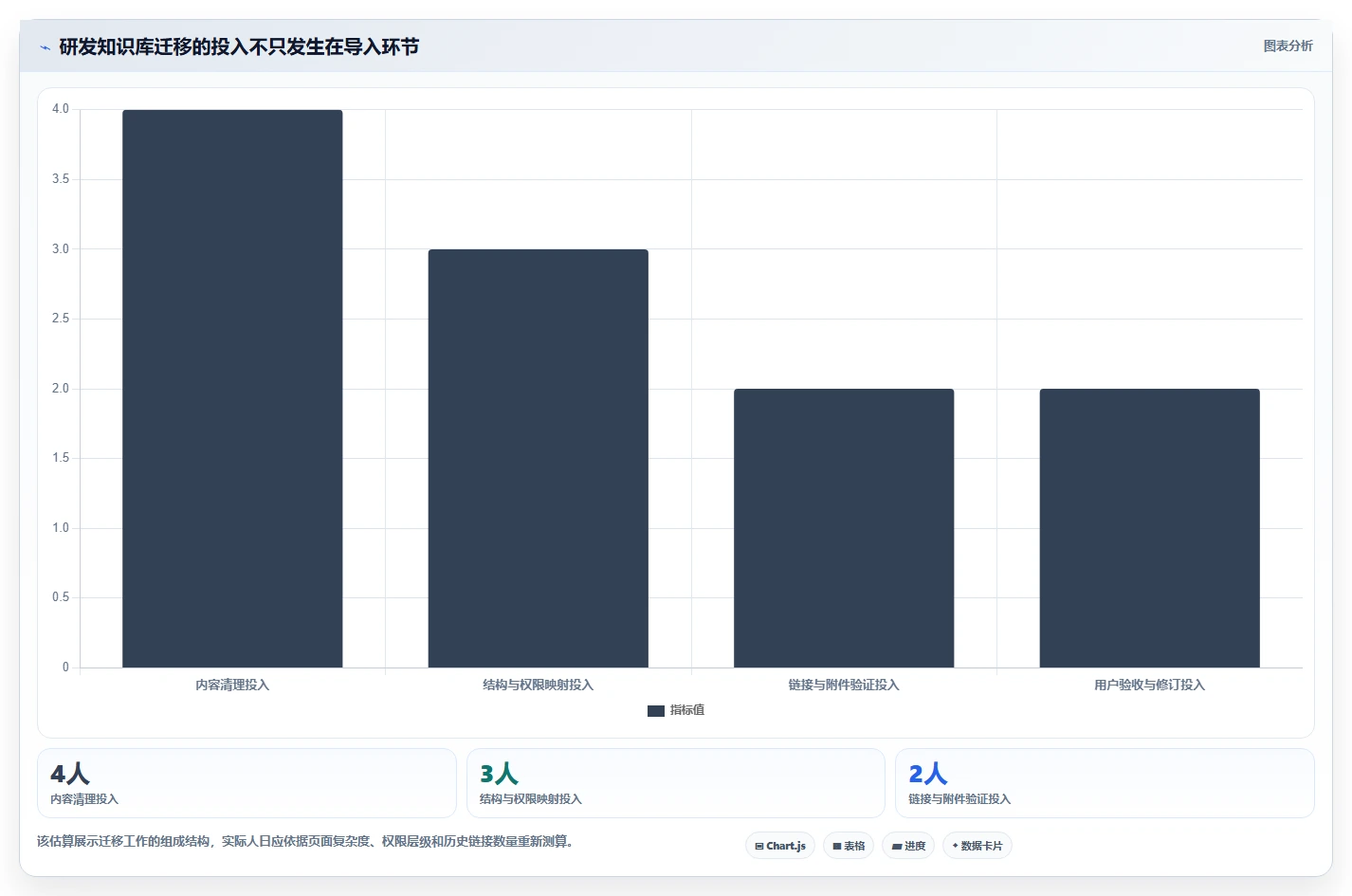
Task: Click the 指标值 legend label
Action: point(687,710)
